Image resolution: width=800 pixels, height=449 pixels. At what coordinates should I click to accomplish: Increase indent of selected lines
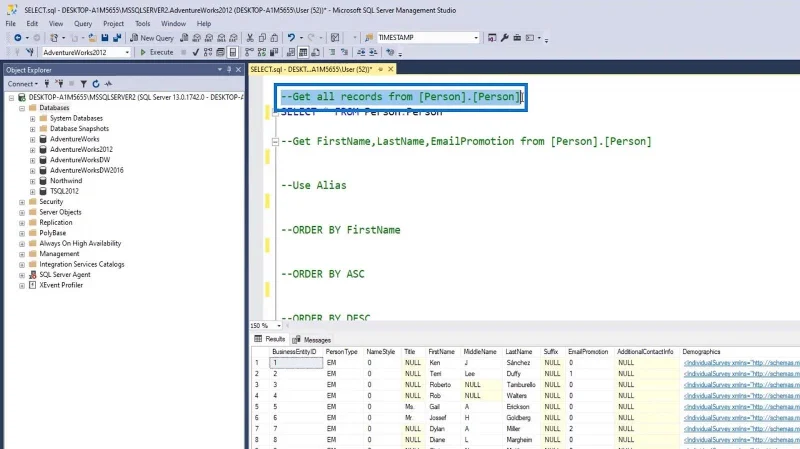point(373,52)
